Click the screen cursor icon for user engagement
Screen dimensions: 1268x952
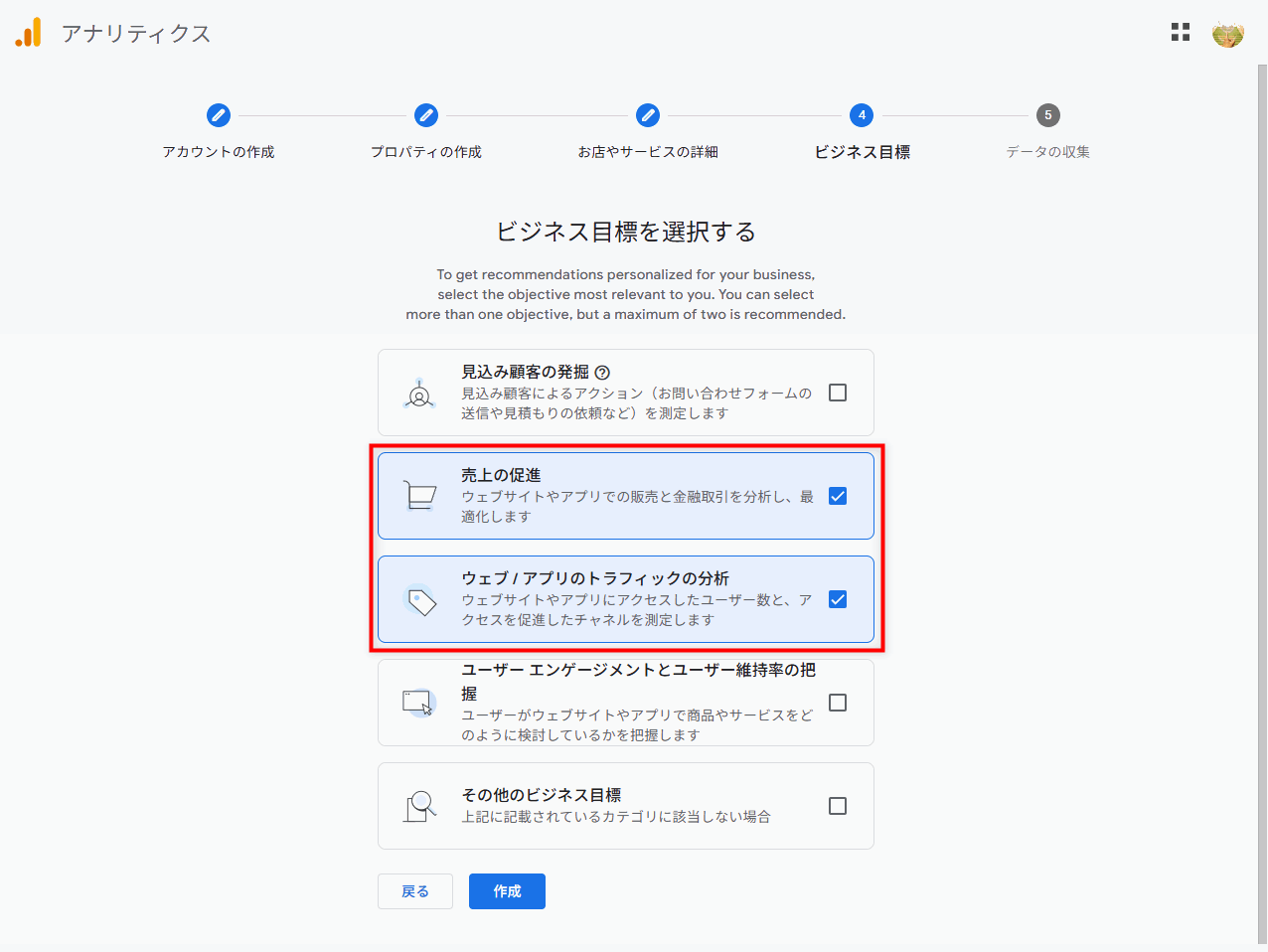point(419,703)
